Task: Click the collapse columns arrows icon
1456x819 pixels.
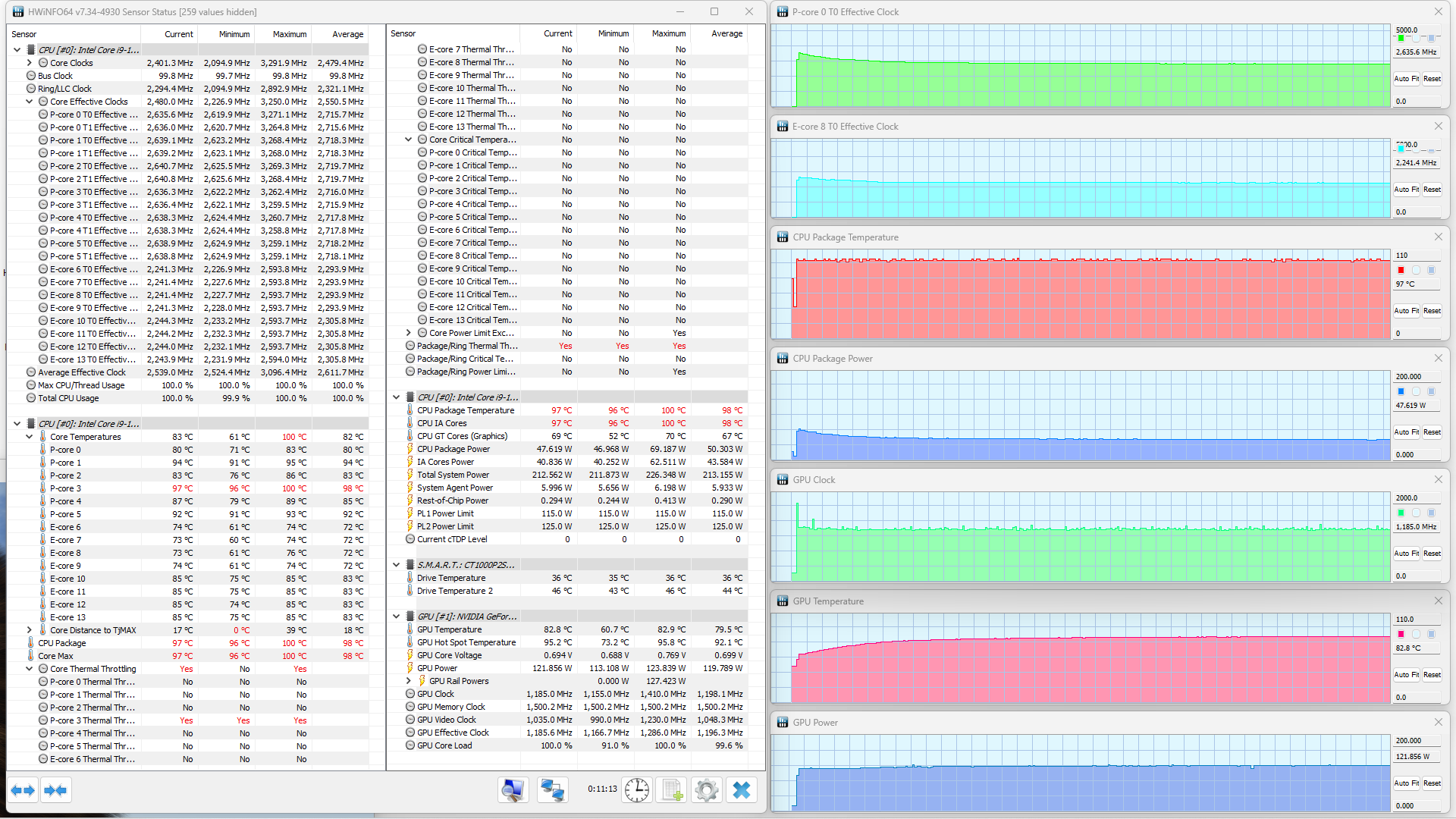Action: pyautogui.click(x=55, y=790)
